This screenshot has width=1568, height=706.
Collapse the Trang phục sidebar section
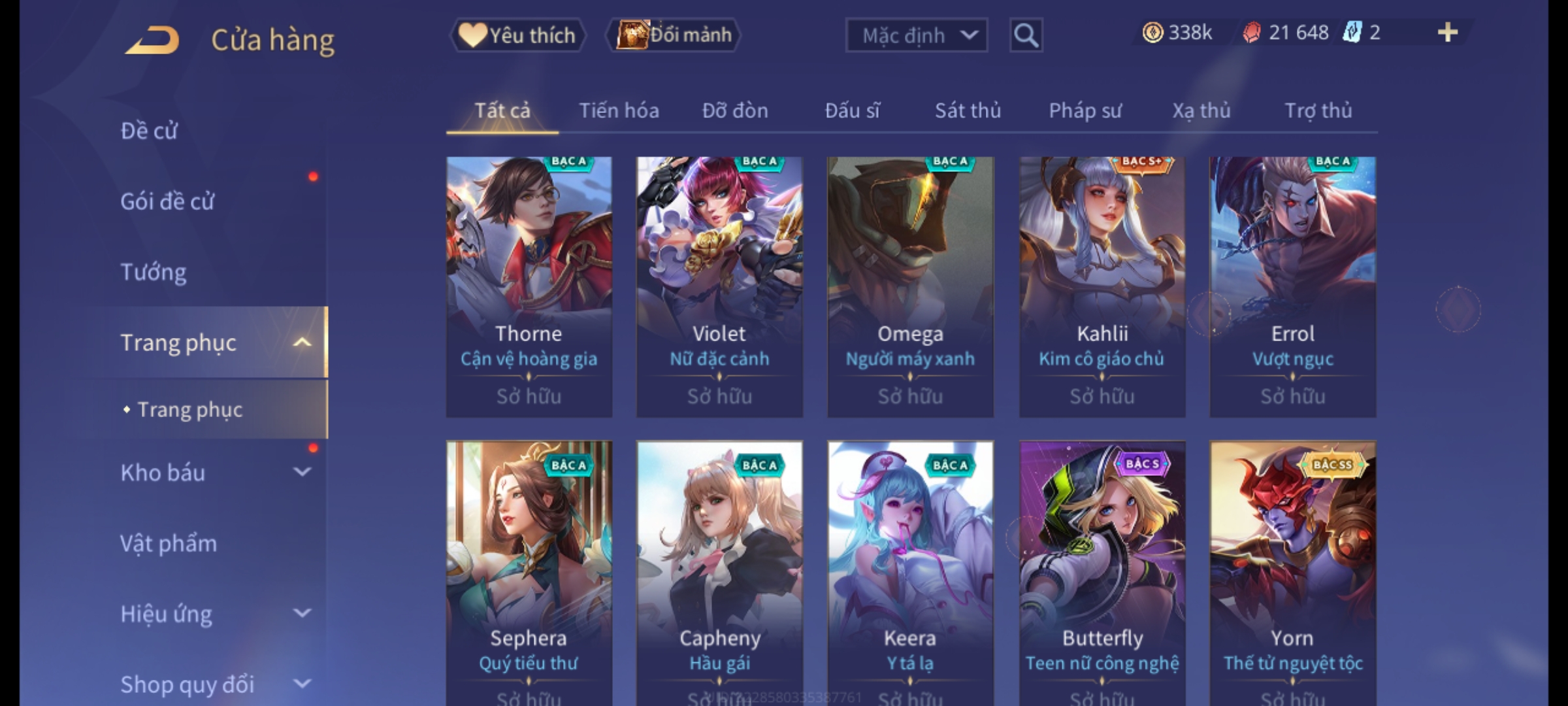pyautogui.click(x=302, y=342)
